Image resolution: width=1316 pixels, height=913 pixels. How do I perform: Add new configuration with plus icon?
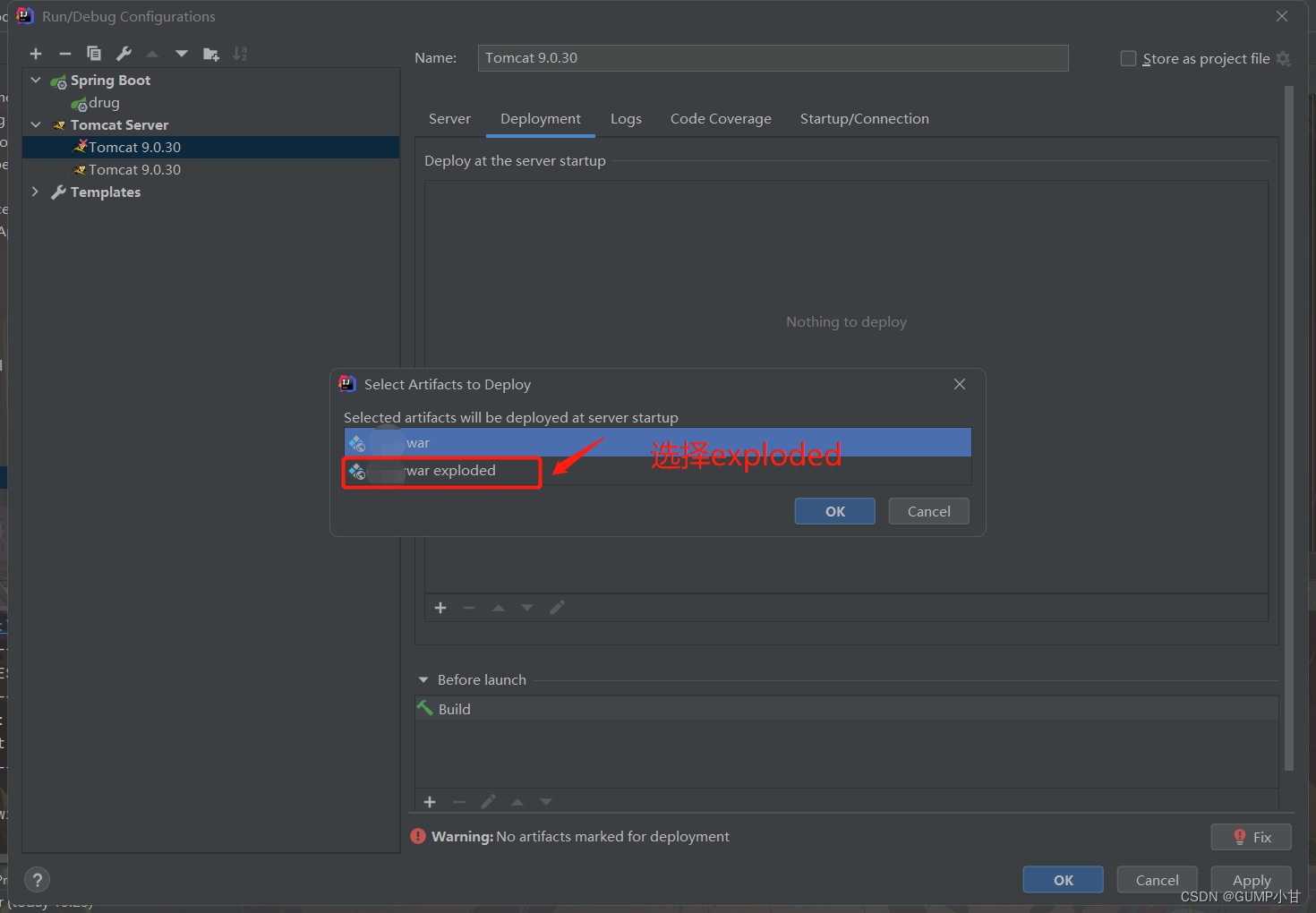36,54
